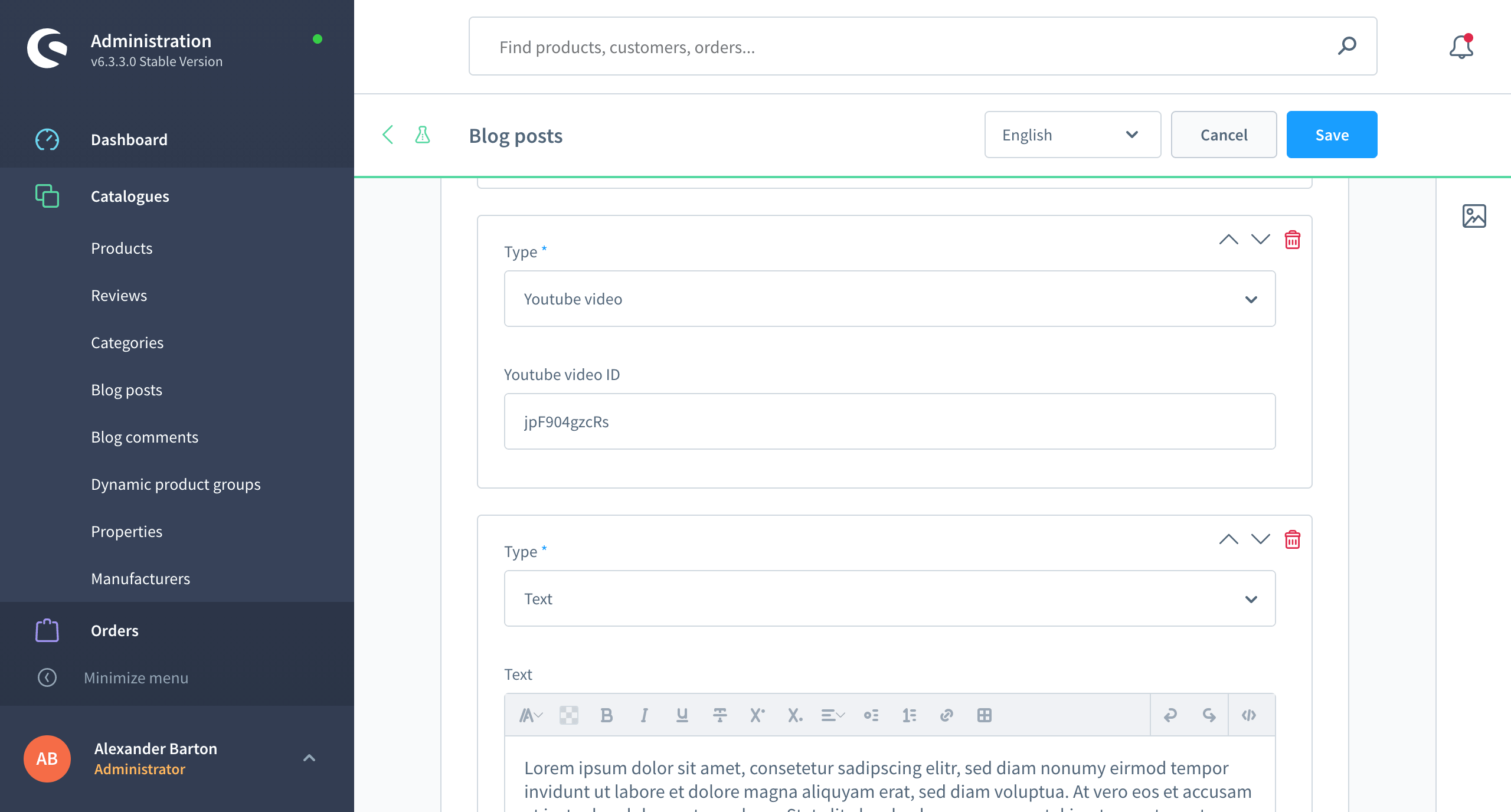Open the English language dropdown

pyautogui.click(x=1072, y=135)
